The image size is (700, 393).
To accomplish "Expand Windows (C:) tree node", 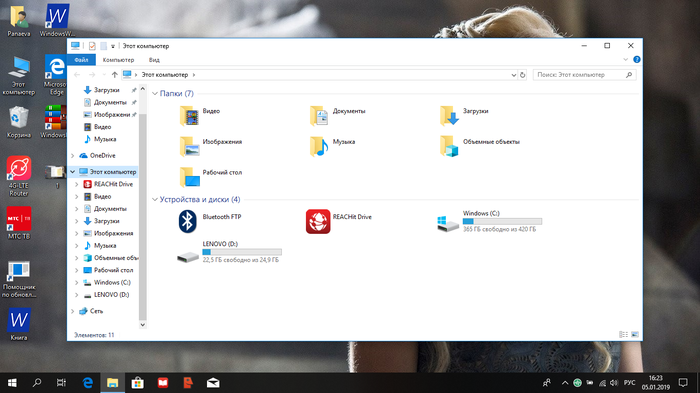I will pyautogui.click(x=77, y=282).
